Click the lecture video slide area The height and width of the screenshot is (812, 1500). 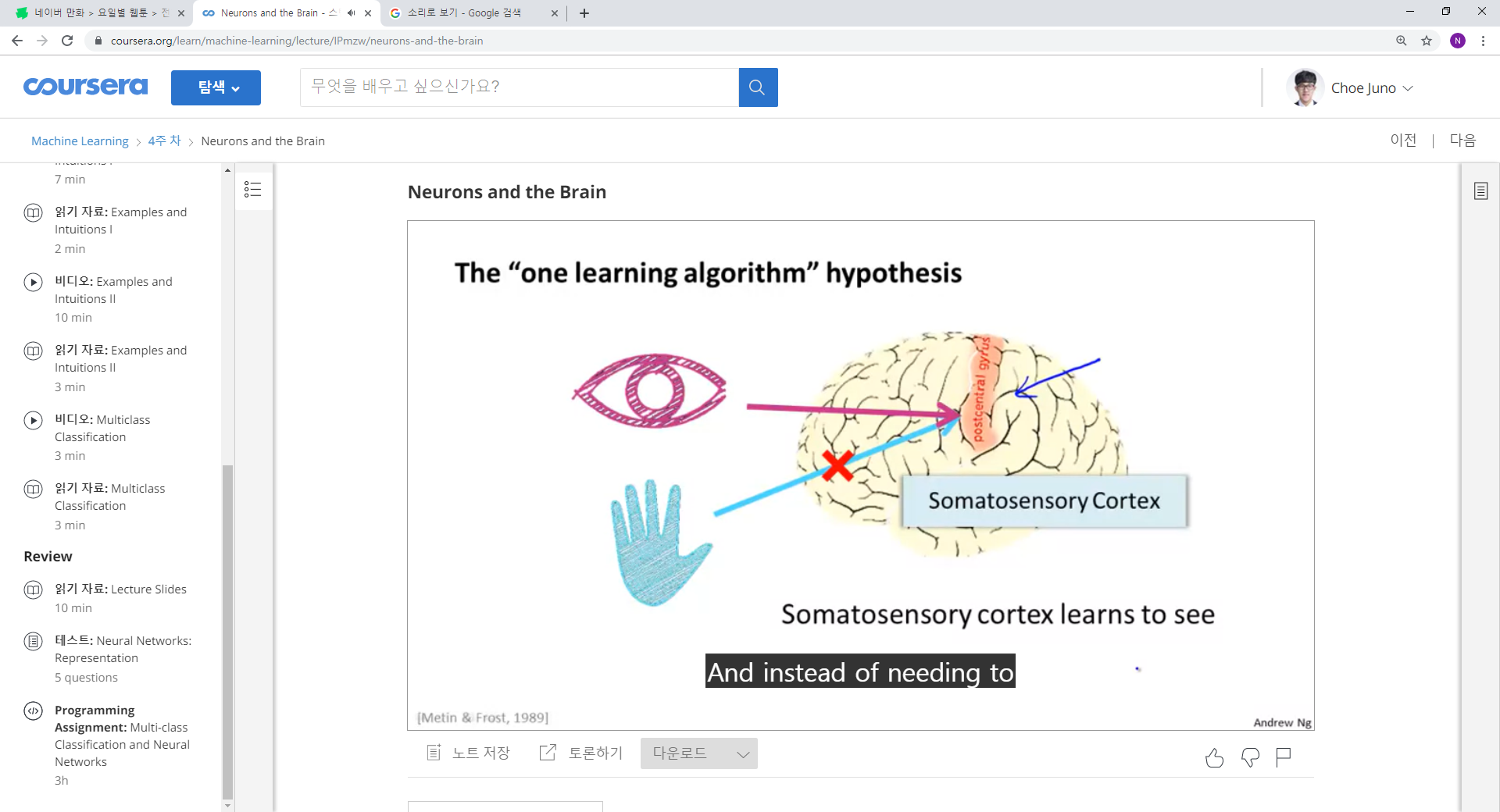(x=860, y=475)
